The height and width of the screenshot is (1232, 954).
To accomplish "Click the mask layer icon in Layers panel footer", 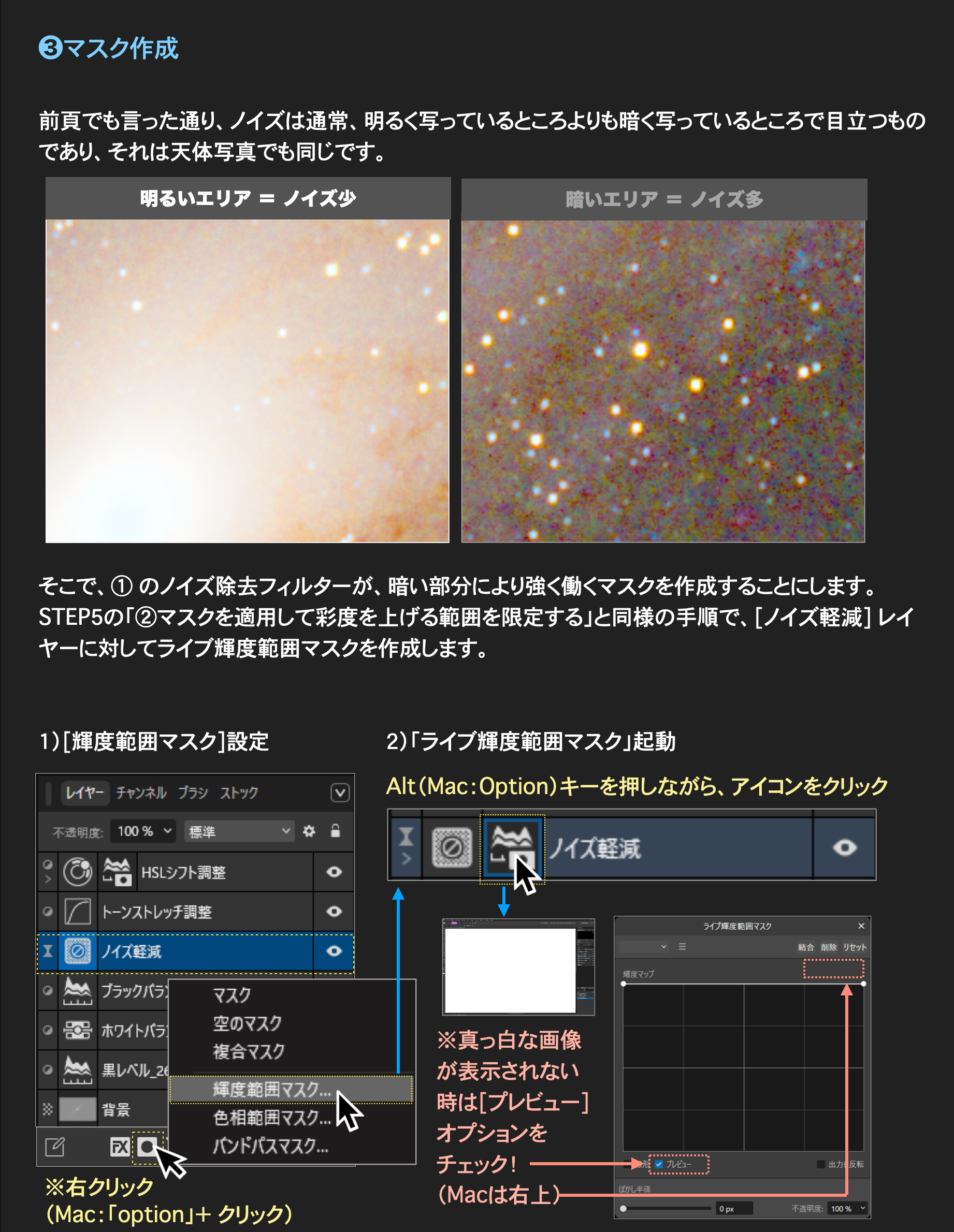I will 147,1147.
